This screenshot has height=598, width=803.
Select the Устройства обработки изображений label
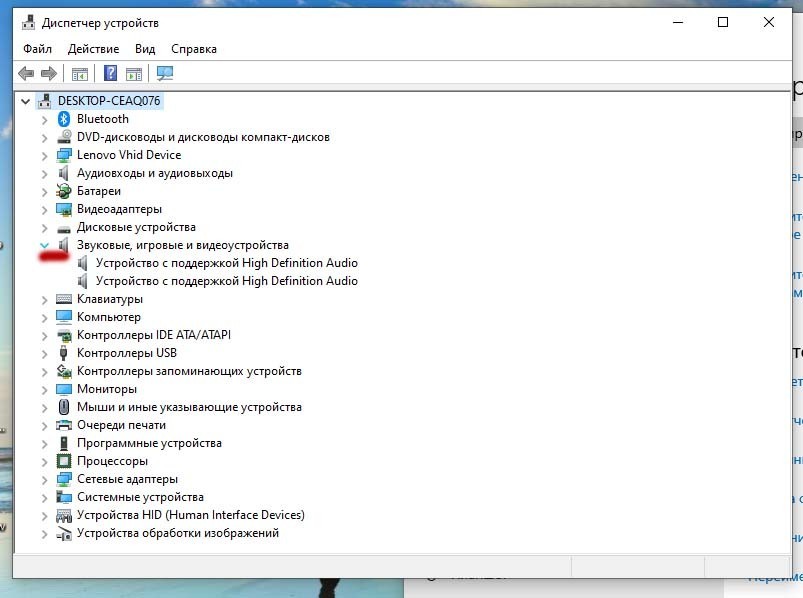(178, 533)
